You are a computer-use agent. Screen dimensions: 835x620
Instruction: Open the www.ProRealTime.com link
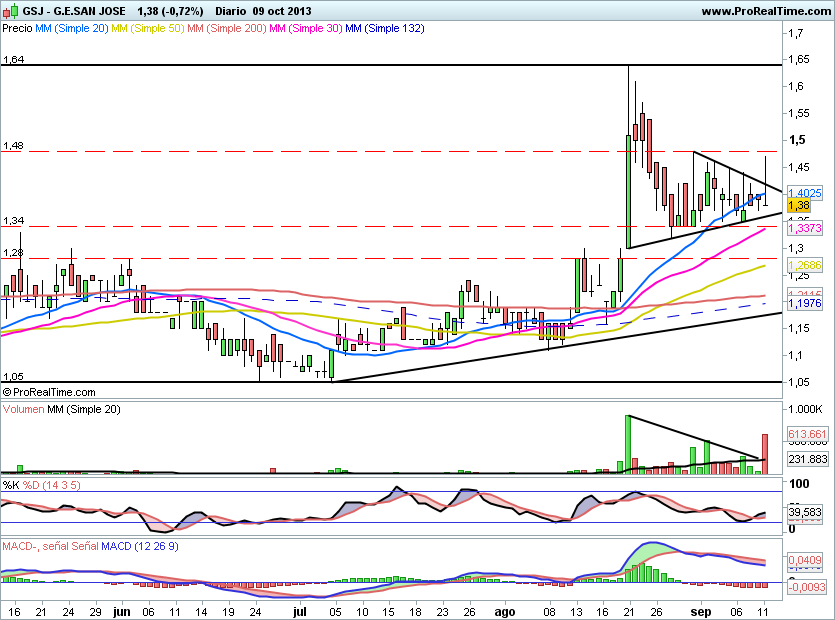[x=766, y=11]
